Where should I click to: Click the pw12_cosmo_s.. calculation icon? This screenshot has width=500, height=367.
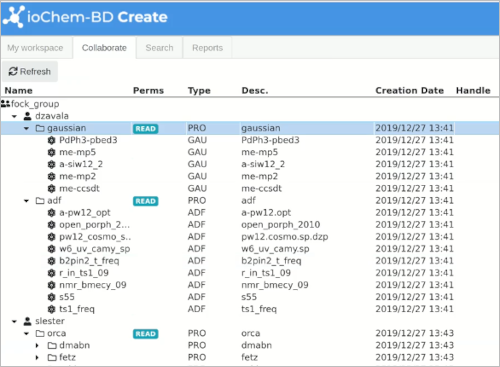coord(51,237)
